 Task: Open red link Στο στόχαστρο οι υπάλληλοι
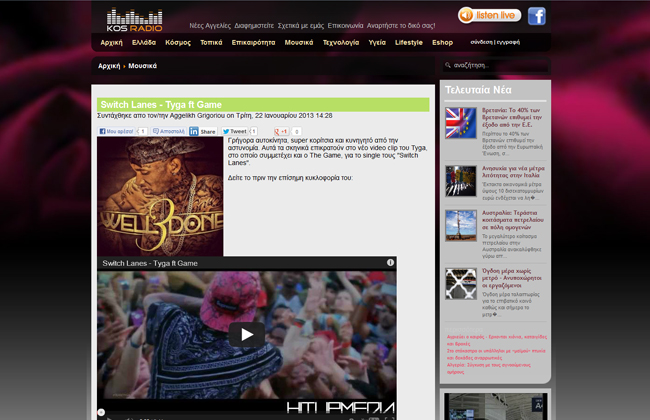pyautogui.click(x=496, y=354)
